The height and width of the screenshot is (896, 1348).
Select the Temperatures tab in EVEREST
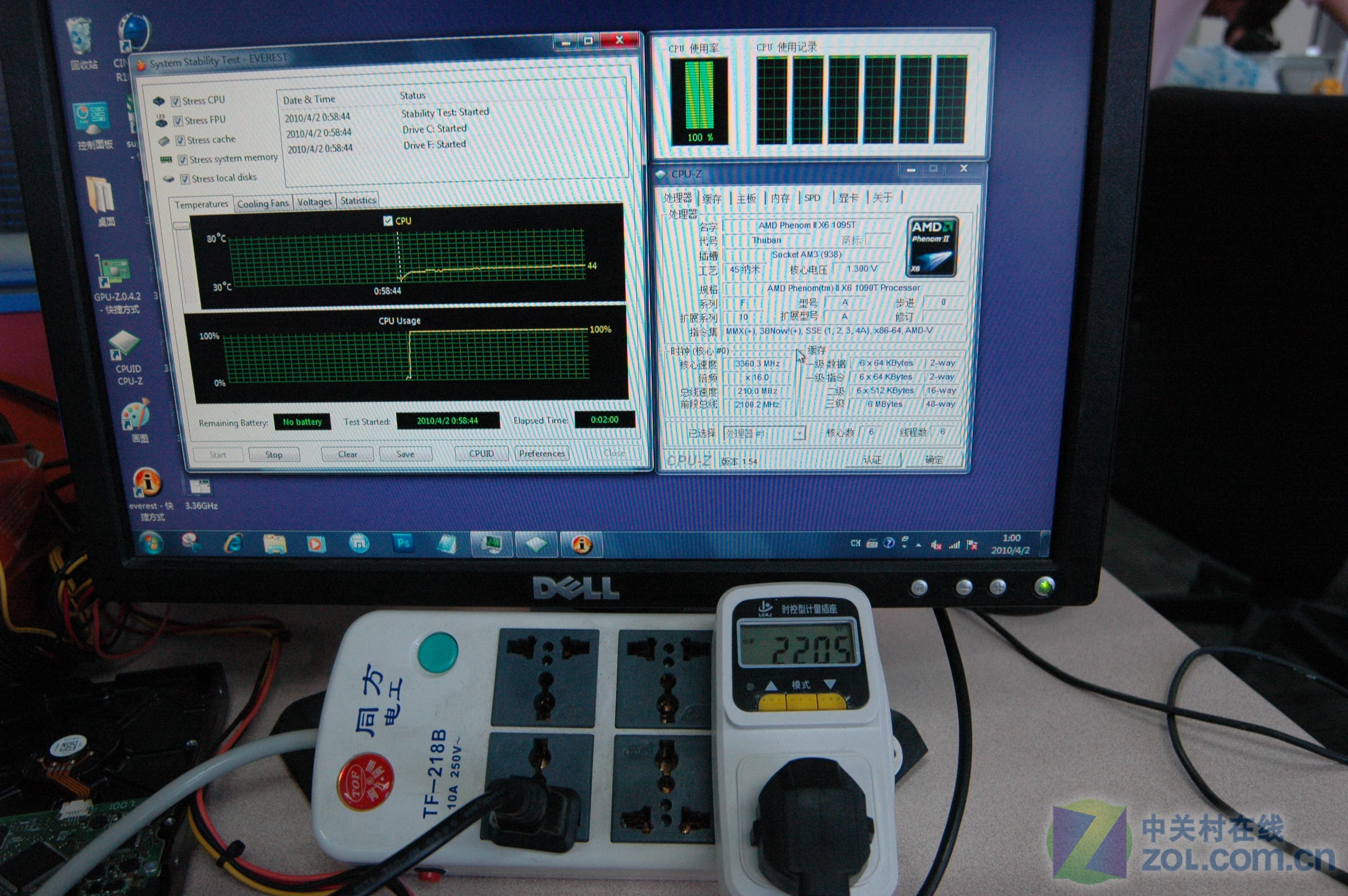tap(201, 205)
